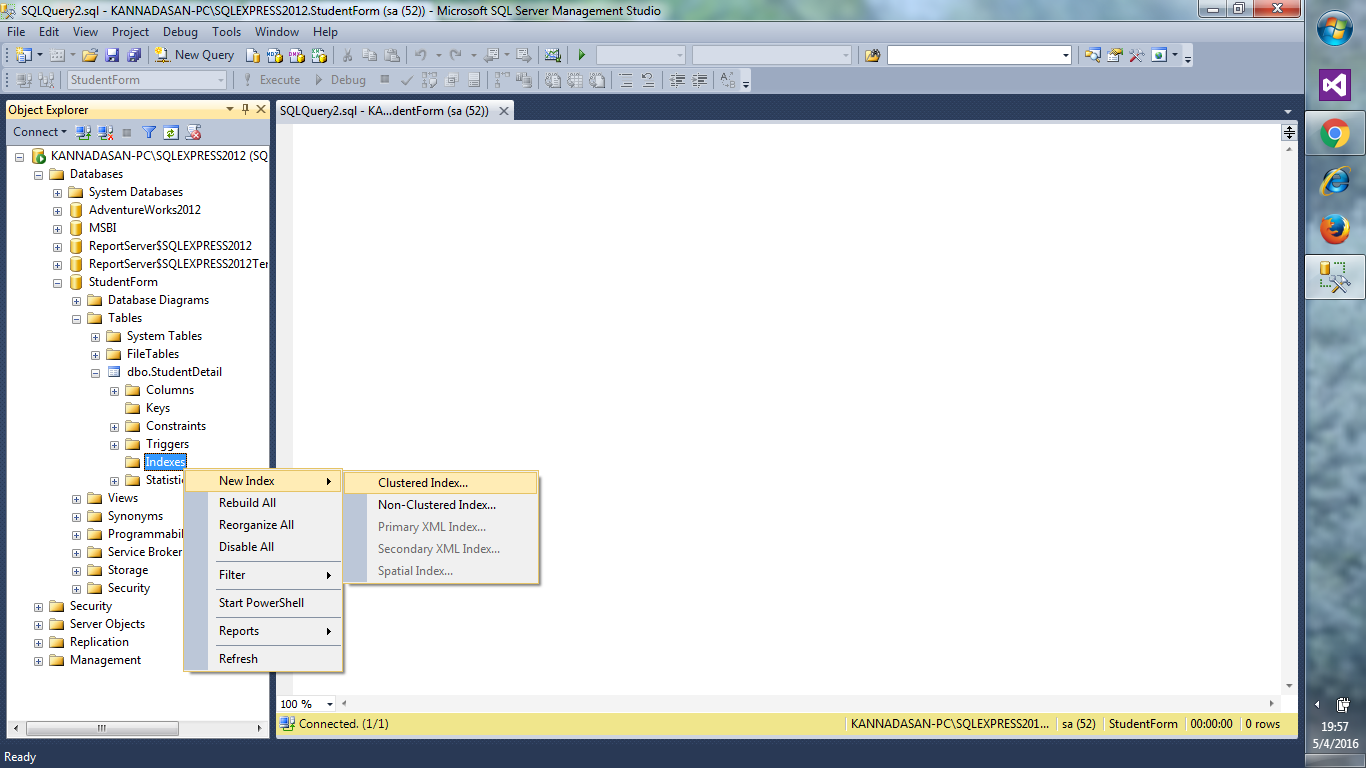
Task: Open the Filter submenu entry
Action: pos(264,575)
